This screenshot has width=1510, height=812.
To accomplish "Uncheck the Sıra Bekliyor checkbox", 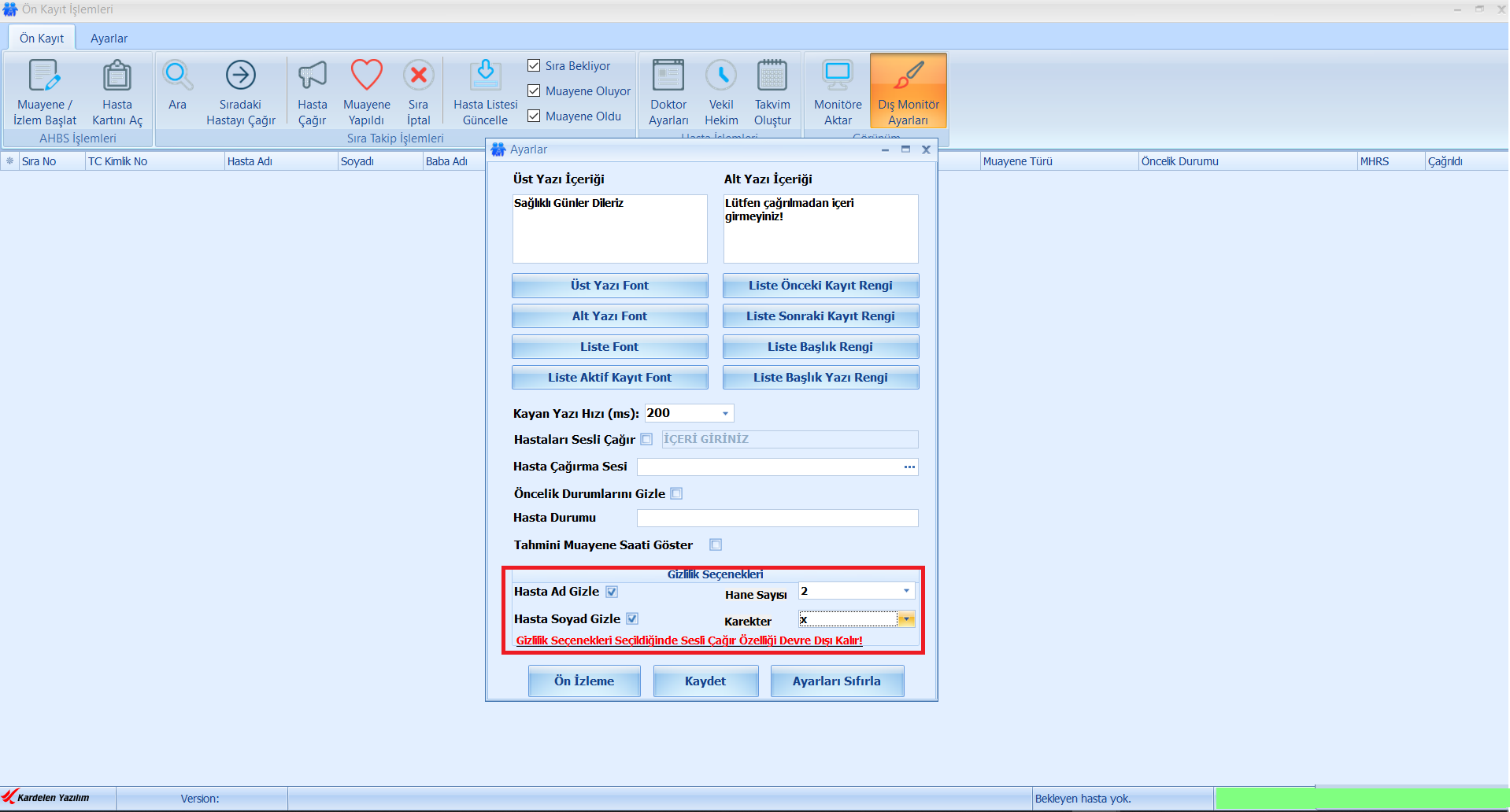I will click(534, 65).
